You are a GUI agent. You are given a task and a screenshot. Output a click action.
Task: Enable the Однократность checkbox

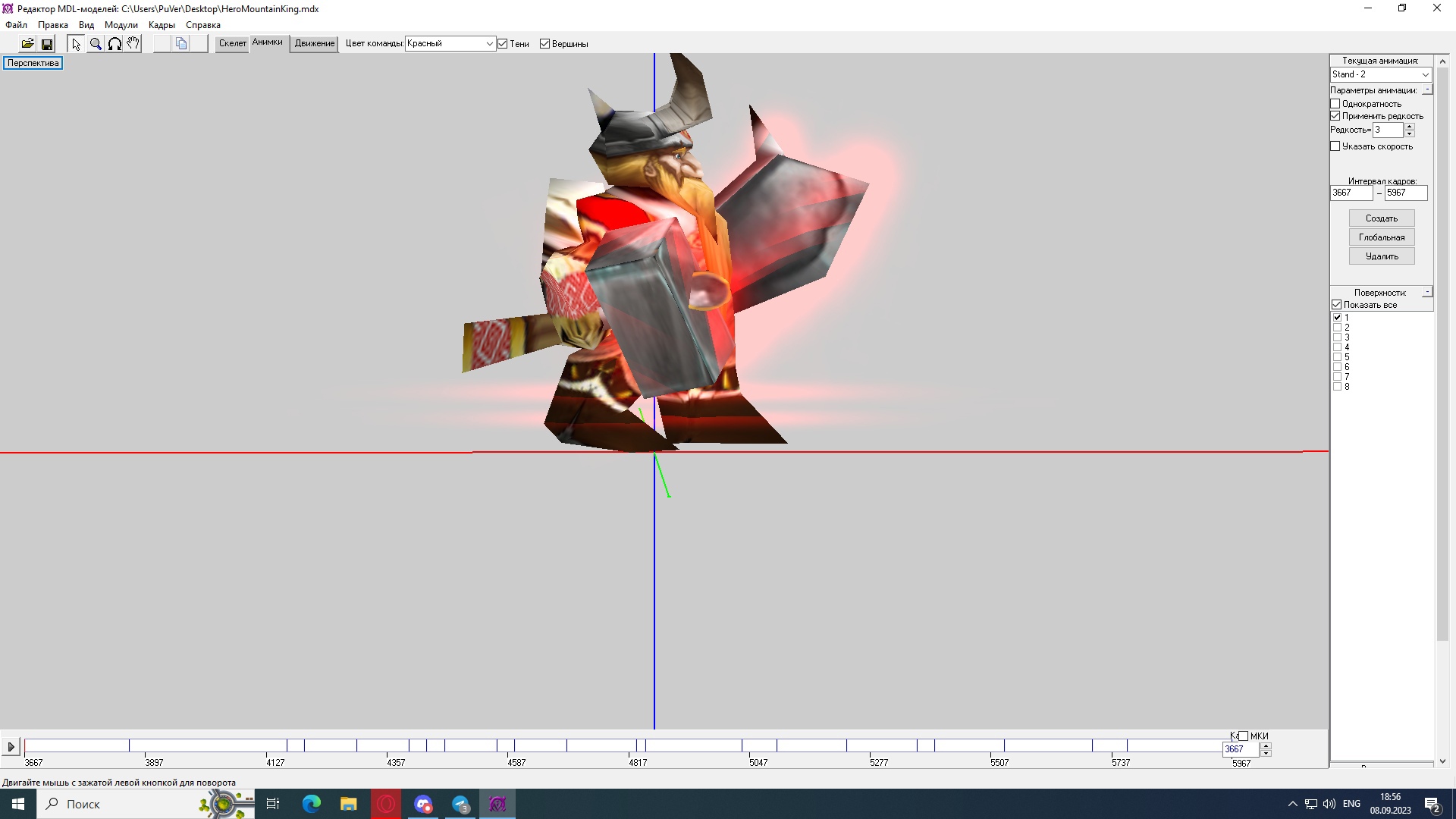point(1335,104)
